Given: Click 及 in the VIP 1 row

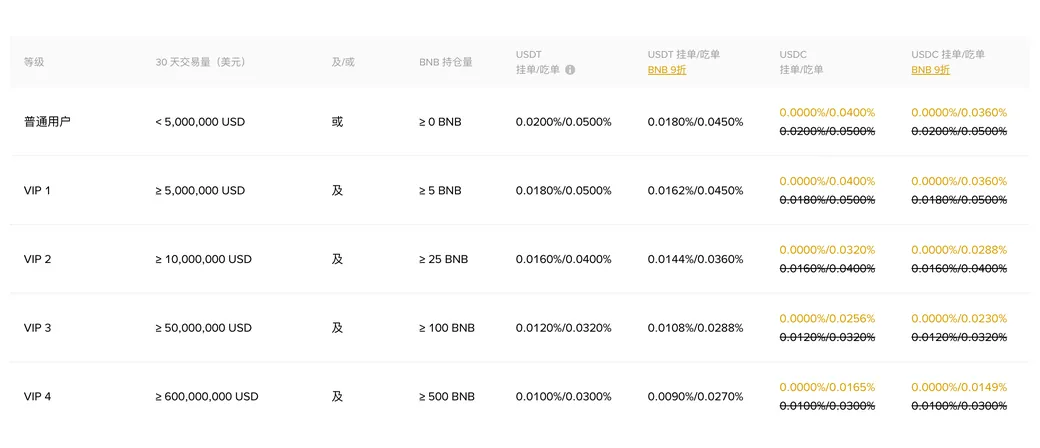Looking at the screenshot, I should tap(337, 190).
